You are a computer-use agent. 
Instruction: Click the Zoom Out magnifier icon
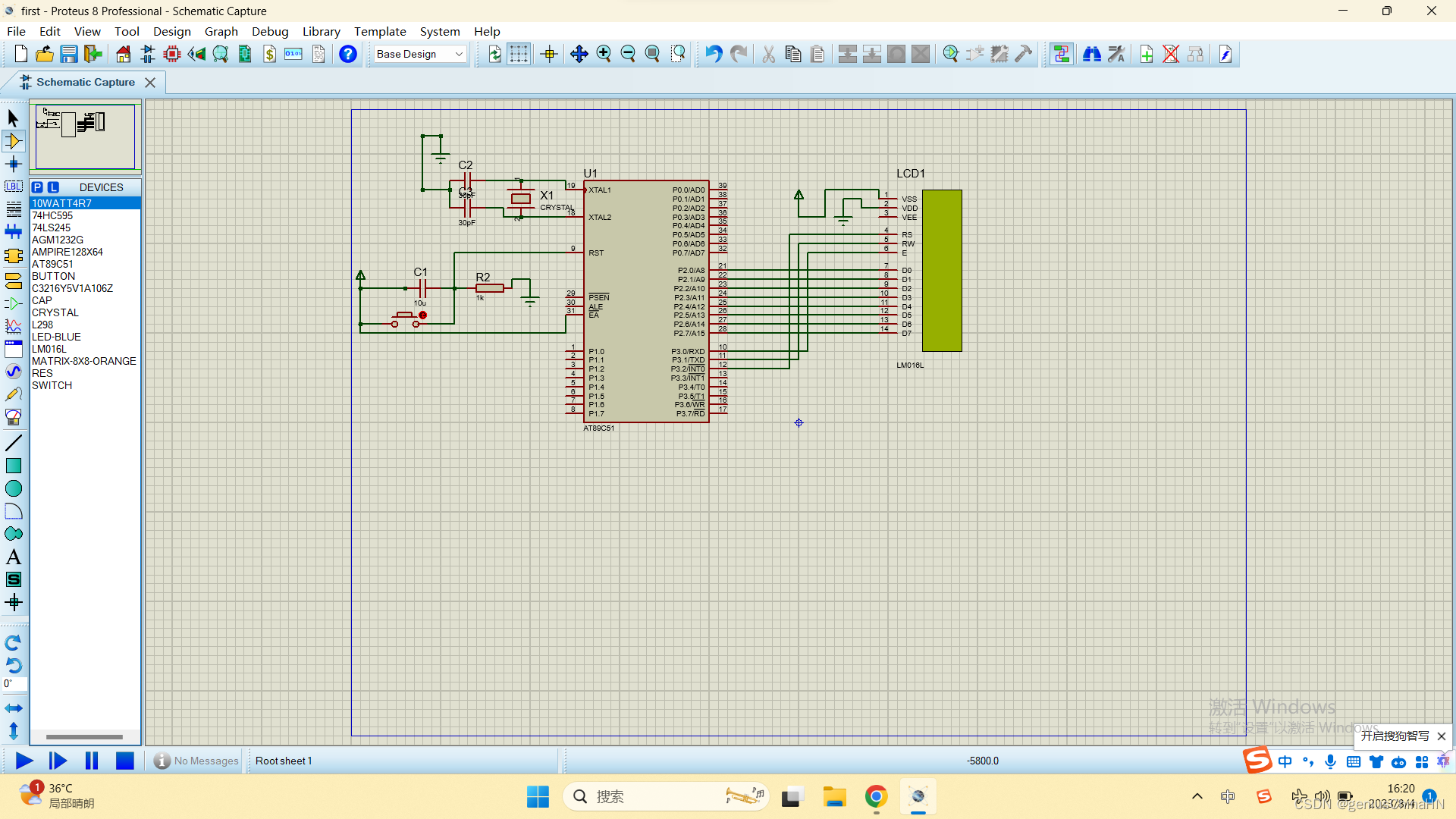coord(628,54)
